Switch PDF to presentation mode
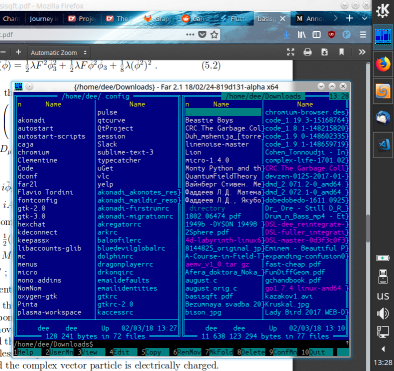 click(x=291, y=52)
